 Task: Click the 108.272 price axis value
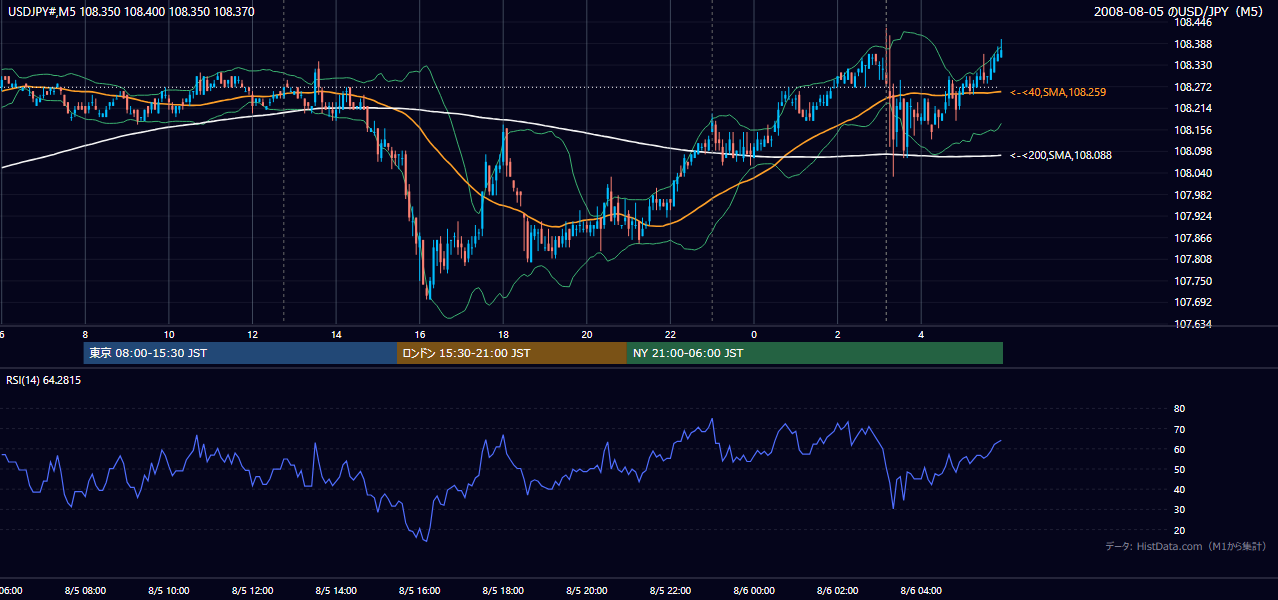tap(1191, 87)
